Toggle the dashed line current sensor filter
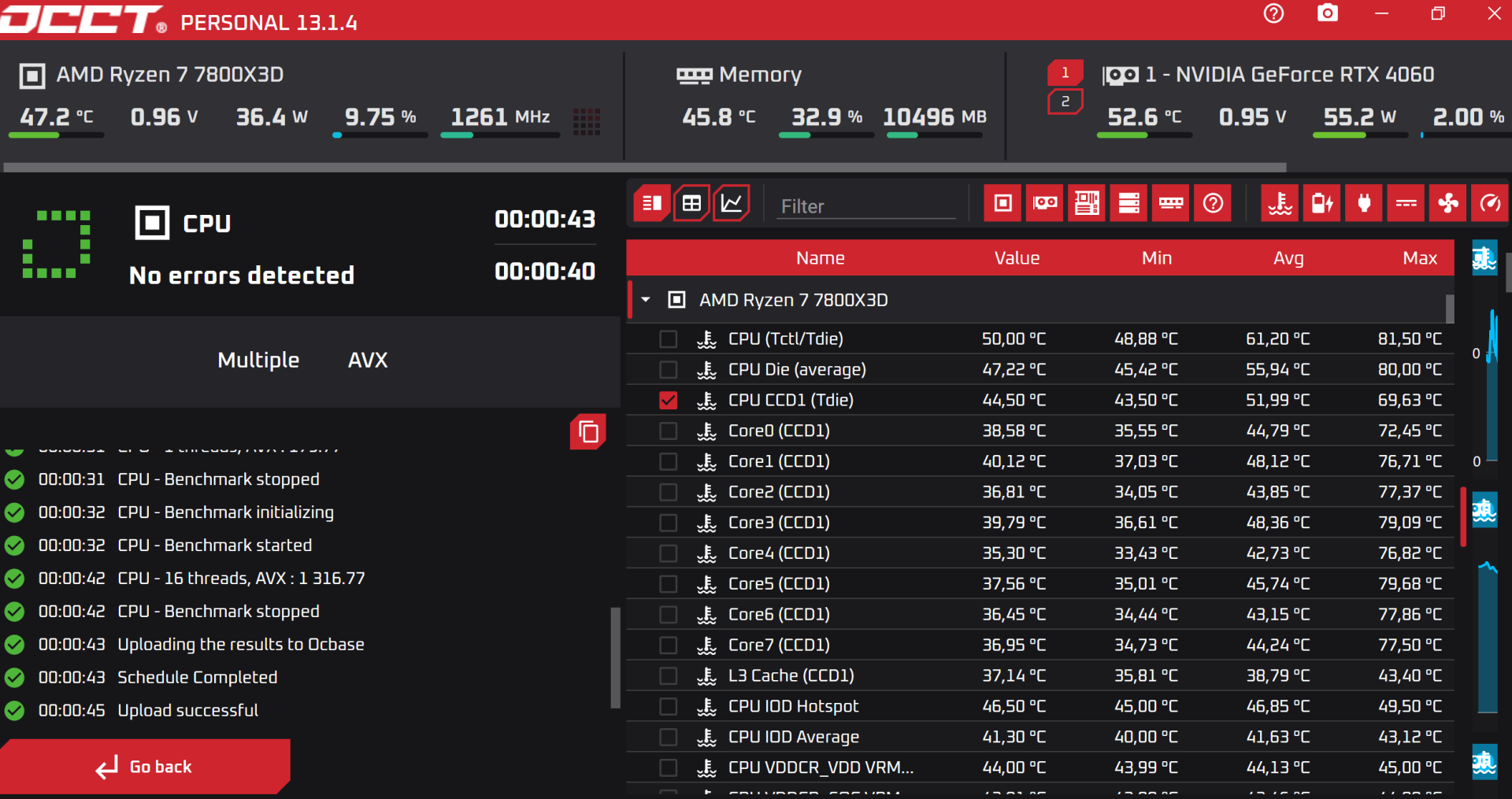Viewport: 1512px width, 799px height. [x=1406, y=204]
